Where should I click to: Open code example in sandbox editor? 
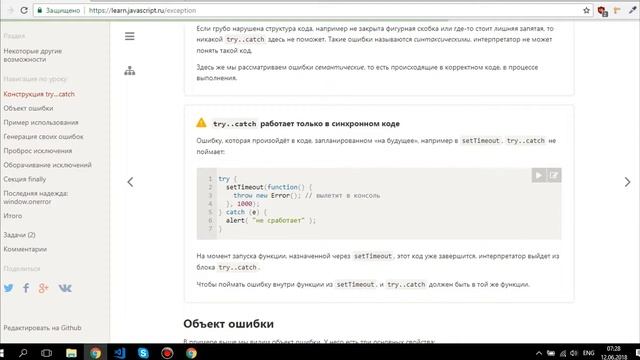(554, 175)
